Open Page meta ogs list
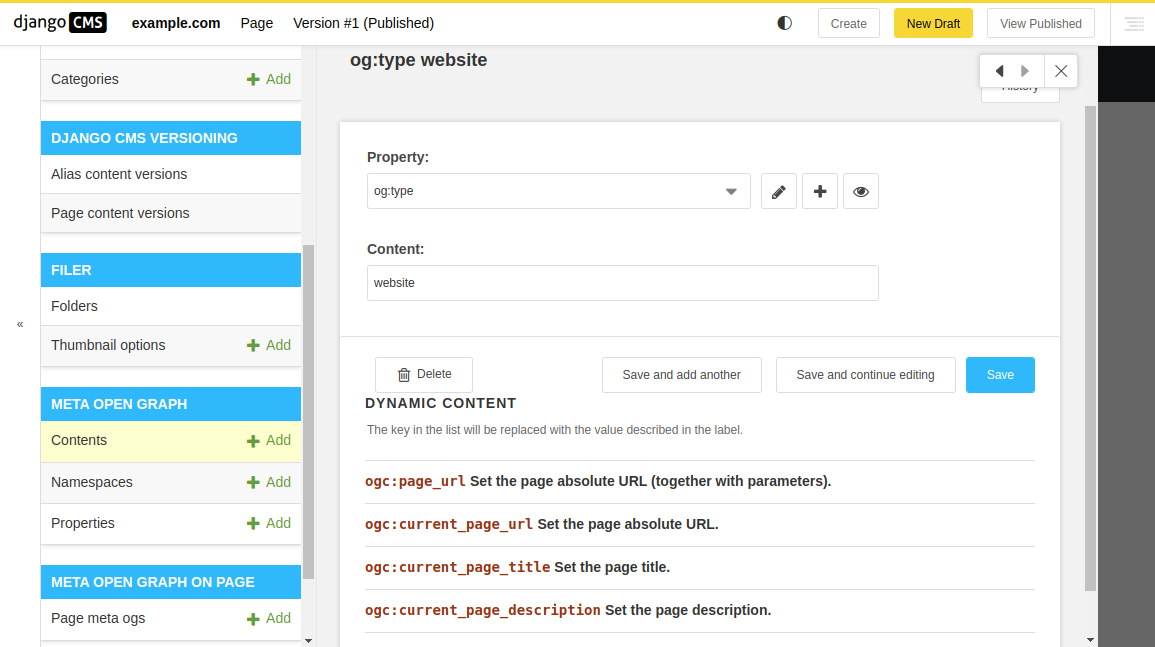The image size is (1155, 647). [x=98, y=618]
